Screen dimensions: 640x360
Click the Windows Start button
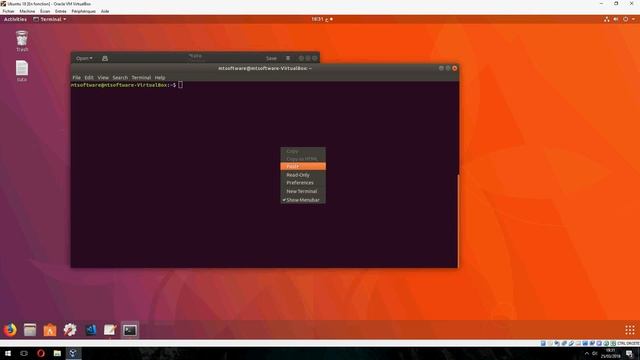8,353
